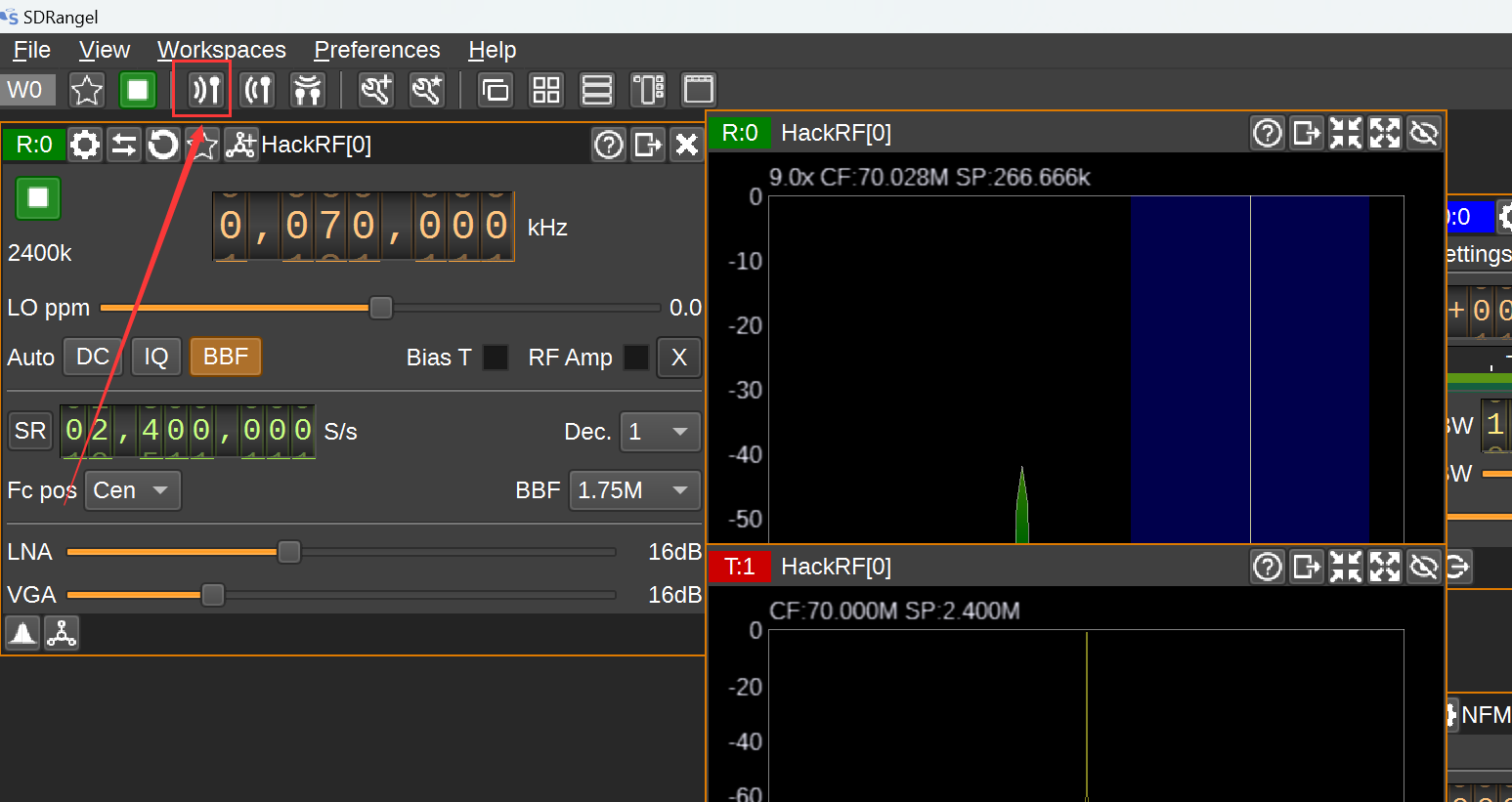This screenshot has height=802, width=1512.
Task: Click the change device swap arrows icon
Action: pyautogui.click(x=124, y=145)
